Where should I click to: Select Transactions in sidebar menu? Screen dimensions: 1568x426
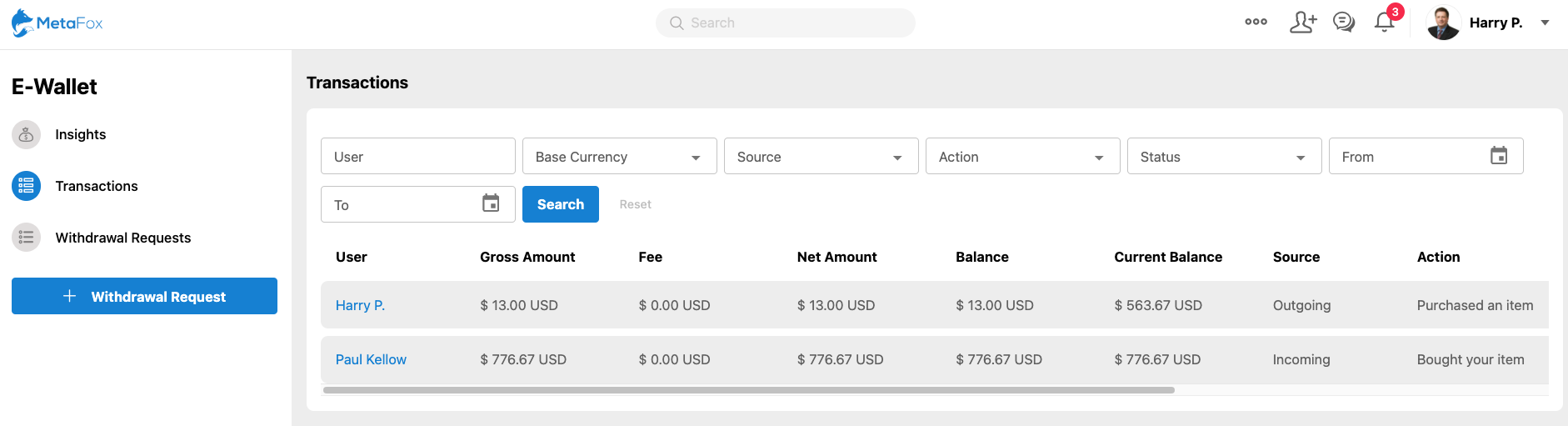click(x=96, y=186)
